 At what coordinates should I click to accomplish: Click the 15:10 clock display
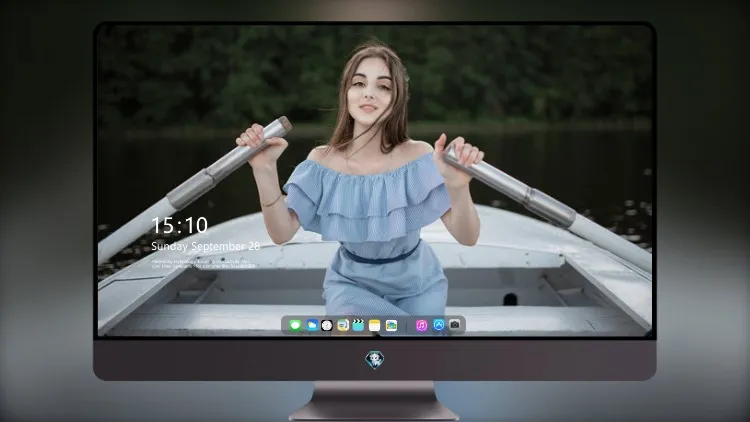click(x=179, y=225)
